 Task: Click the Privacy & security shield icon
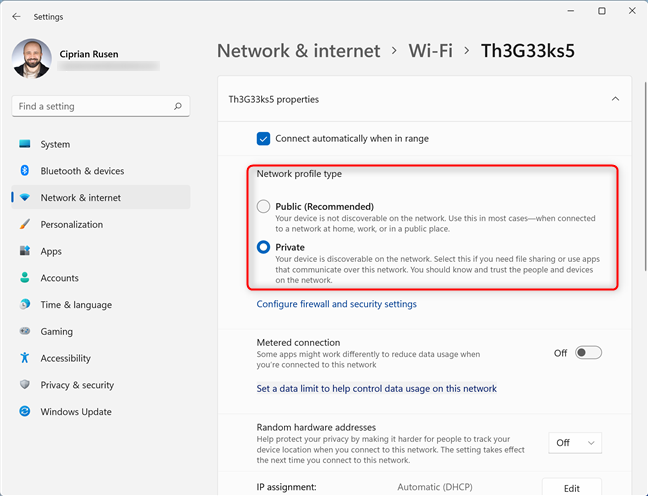coord(25,384)
